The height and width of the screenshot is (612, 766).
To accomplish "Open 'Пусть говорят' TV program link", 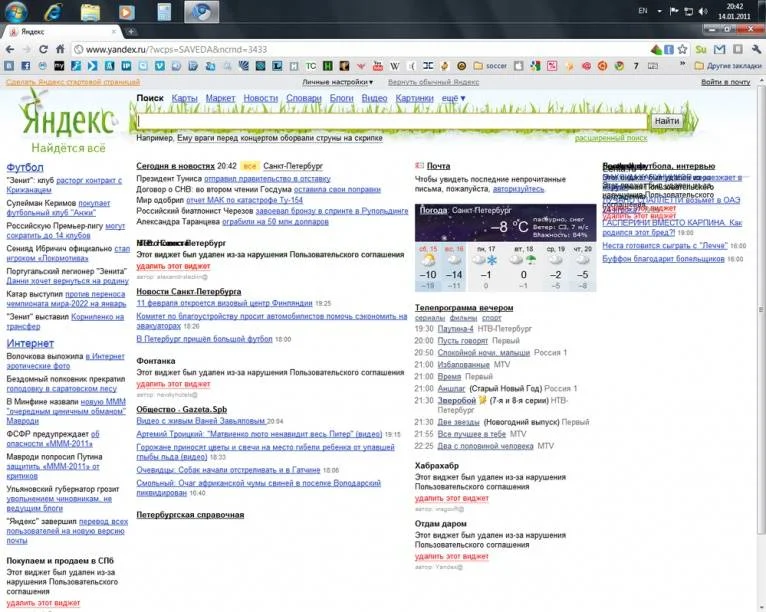I will click(463, 340).
